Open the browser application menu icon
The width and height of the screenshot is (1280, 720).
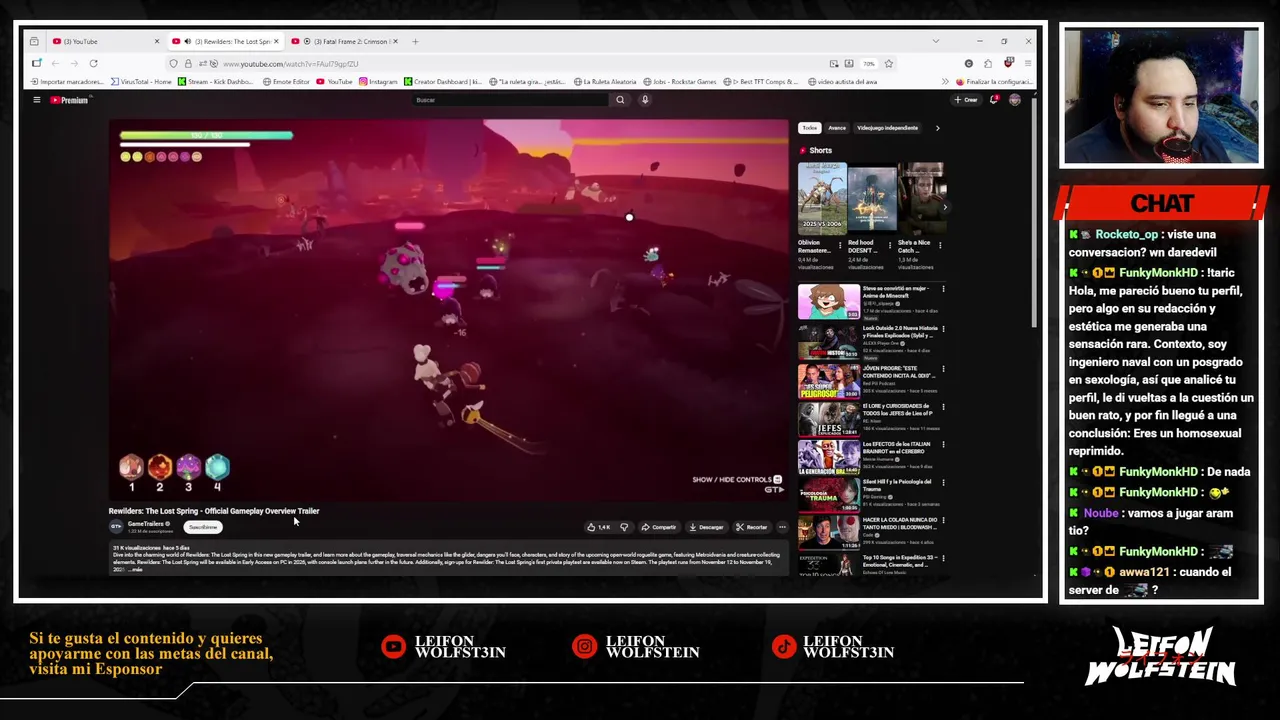click(x=1027, y=63)
